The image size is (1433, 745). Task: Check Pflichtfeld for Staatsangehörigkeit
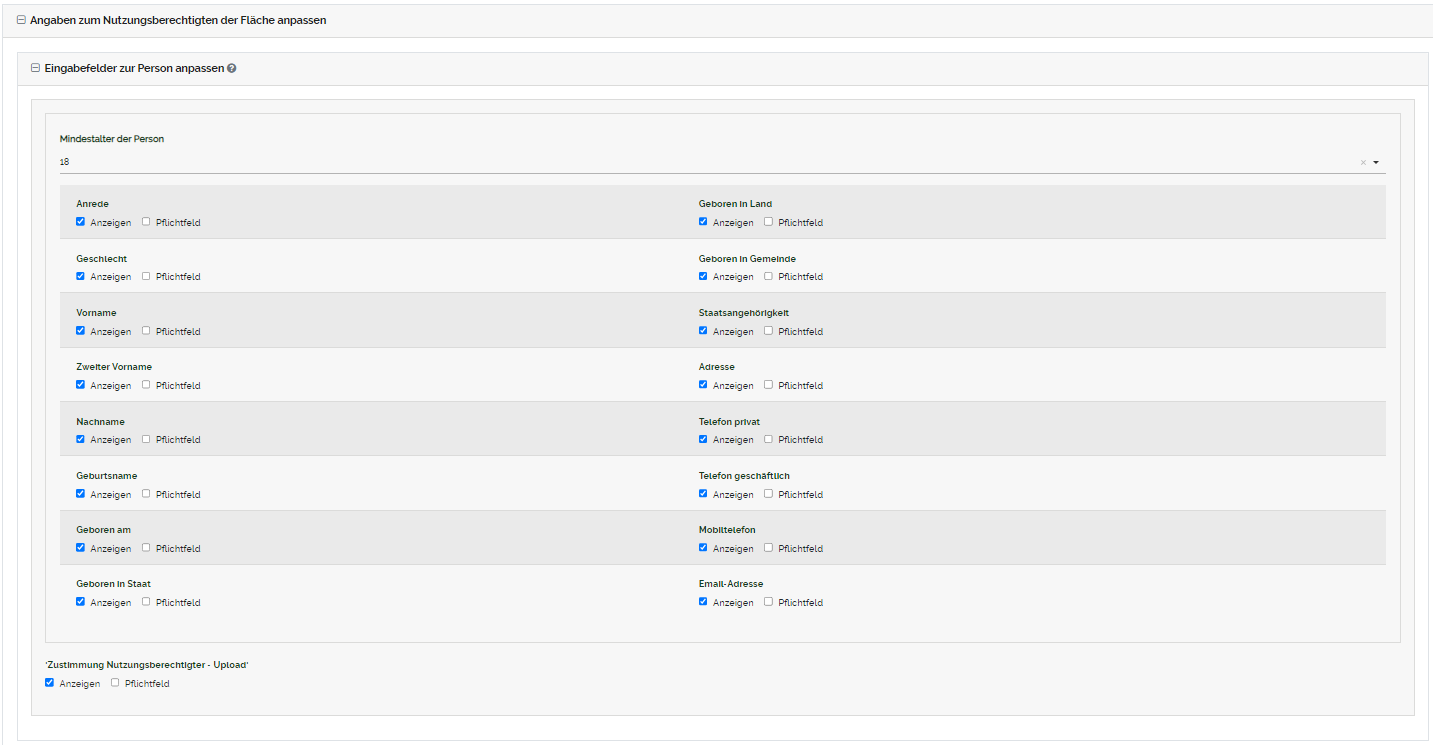(768, 331)
